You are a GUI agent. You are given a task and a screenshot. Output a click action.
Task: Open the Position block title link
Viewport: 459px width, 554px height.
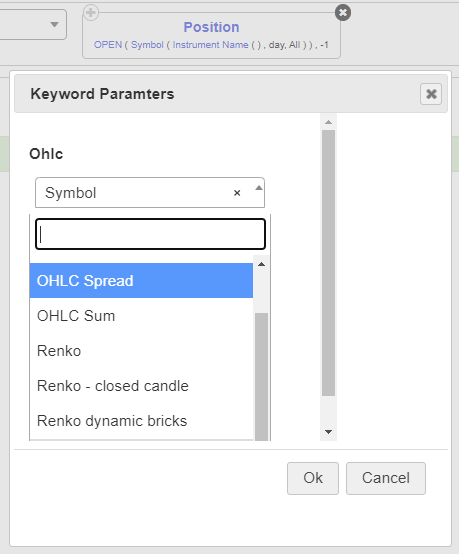click(211, 27)
